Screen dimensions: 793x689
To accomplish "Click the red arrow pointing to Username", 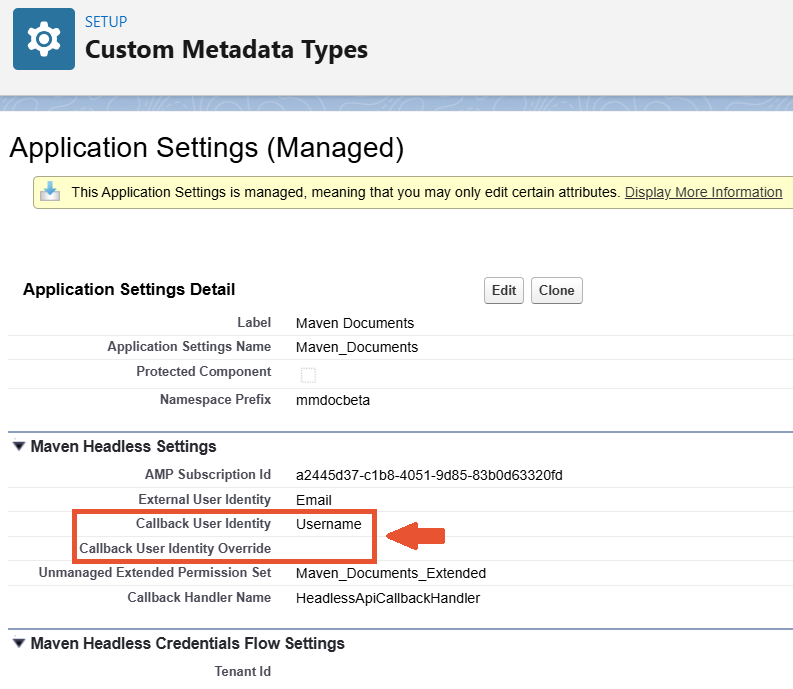I will tap(415, 536).
